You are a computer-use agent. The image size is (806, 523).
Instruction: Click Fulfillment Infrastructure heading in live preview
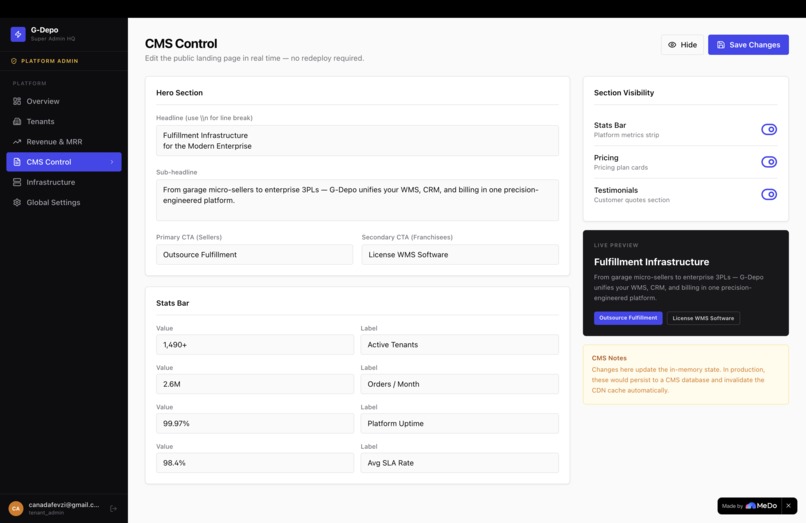pyautogui.click(x=651, y=262)
